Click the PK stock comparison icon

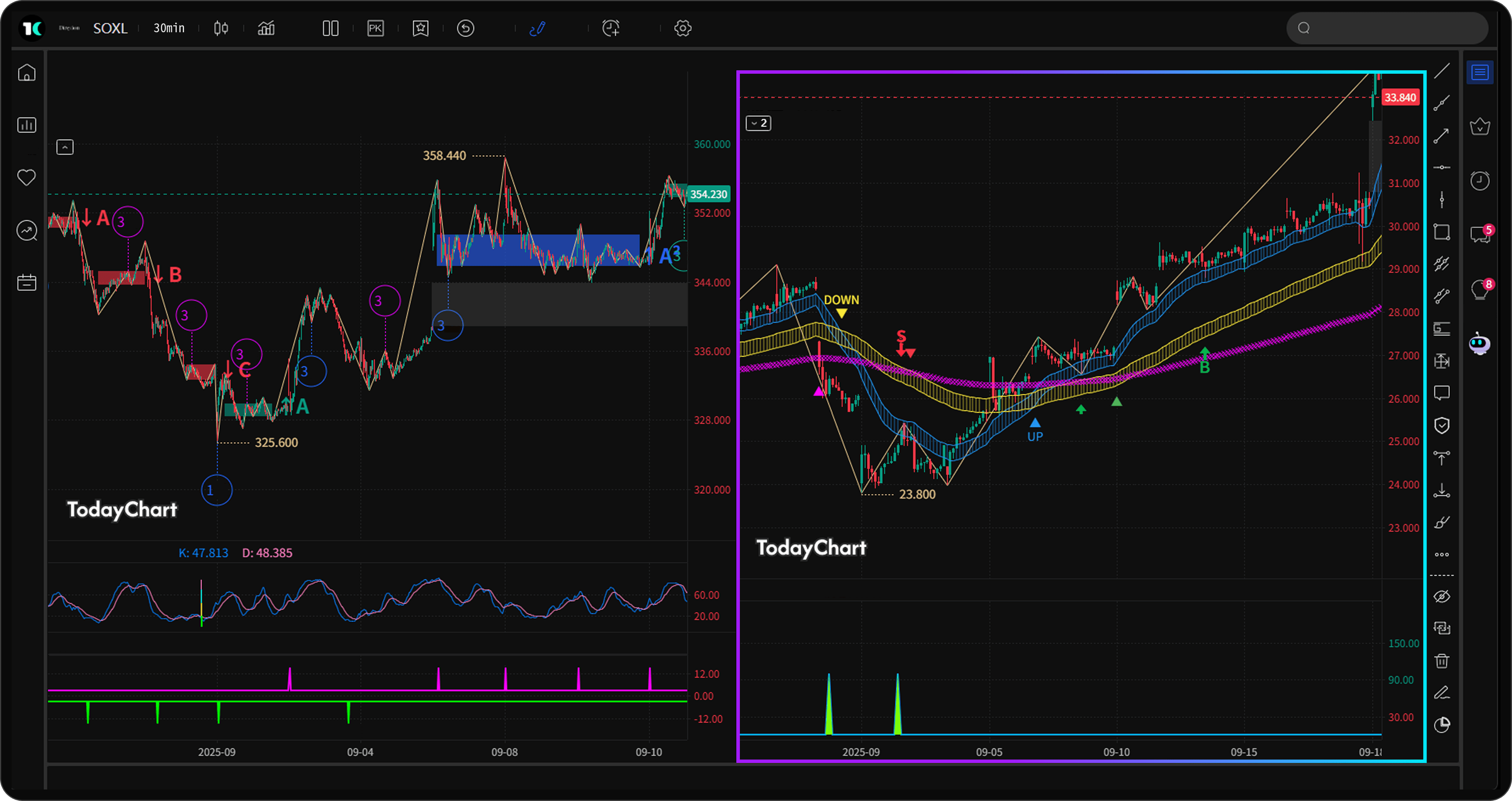[x=375, y=28]
